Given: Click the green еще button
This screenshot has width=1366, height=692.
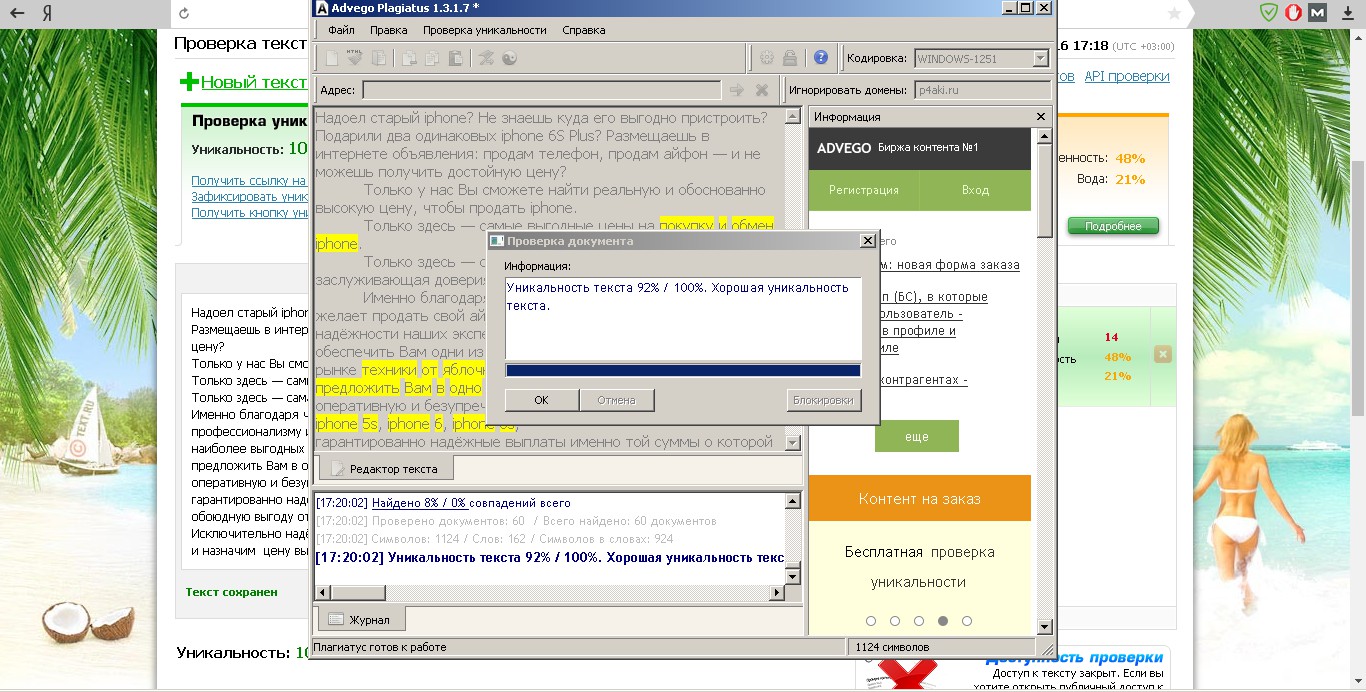Looking at the screenshot, I should click(x=917, y=437).
